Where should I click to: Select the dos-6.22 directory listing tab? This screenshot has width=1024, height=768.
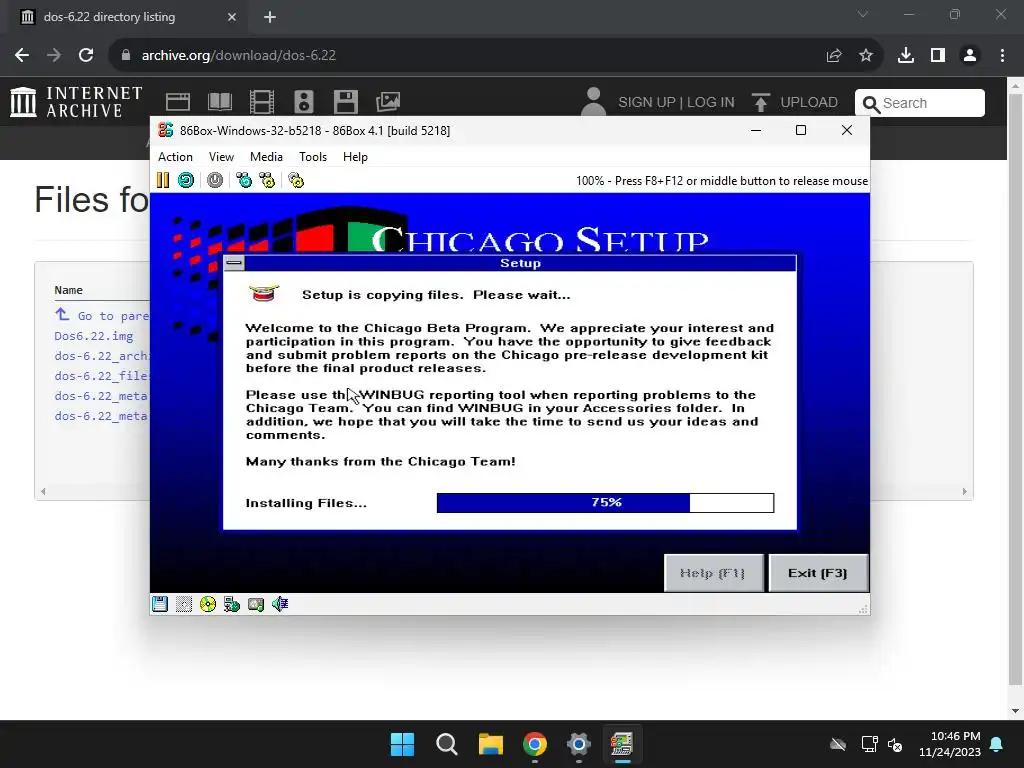[x=128, y=17]
